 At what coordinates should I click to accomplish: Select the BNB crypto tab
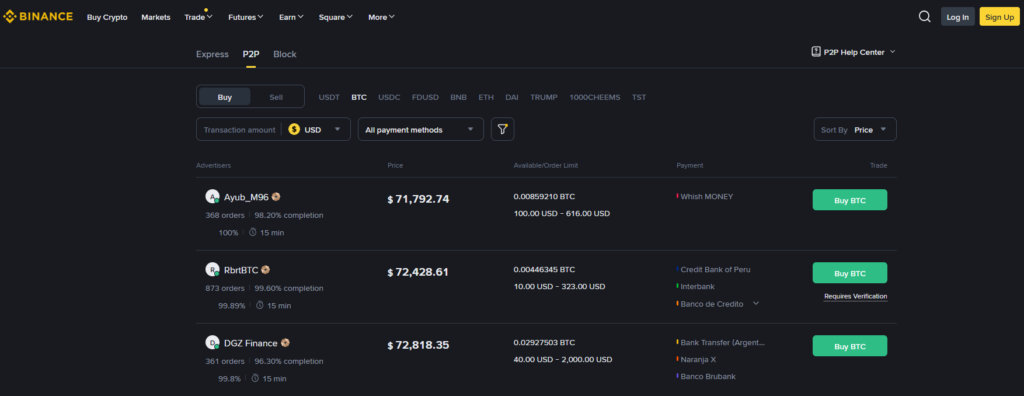click(x=458, y=97)
